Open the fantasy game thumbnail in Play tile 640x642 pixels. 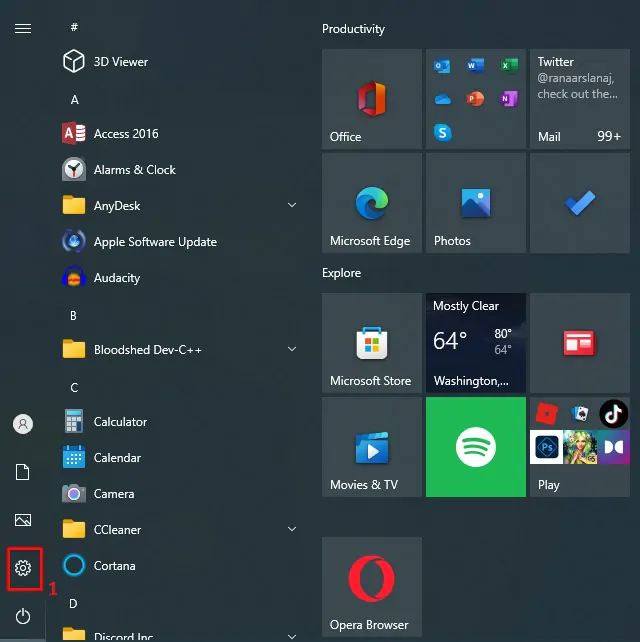[x=580, y=447]
